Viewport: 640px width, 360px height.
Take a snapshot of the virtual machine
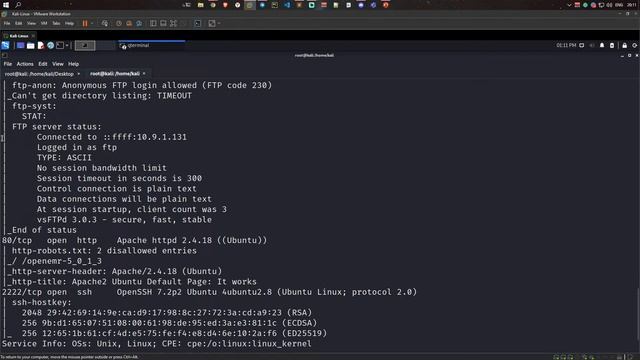click(x=119, y=24)
